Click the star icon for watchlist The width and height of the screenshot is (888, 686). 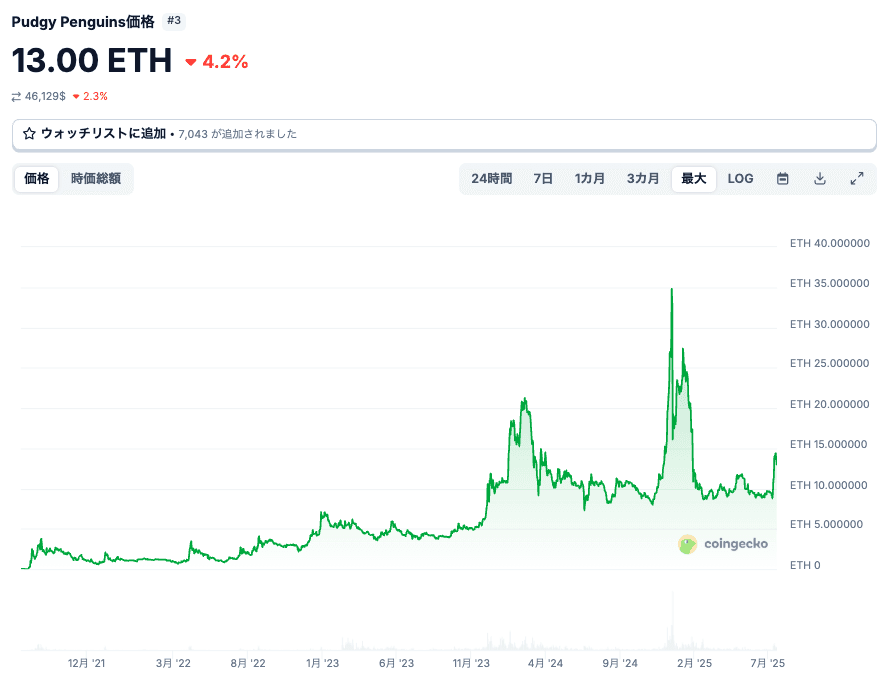point(29,134)
